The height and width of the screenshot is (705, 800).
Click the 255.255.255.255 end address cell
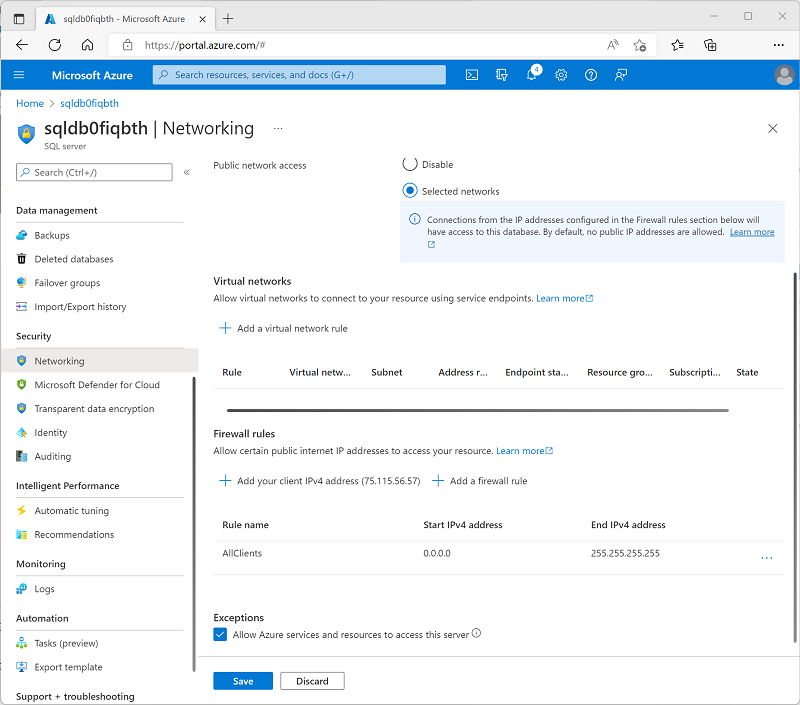[x=625, y=553]
